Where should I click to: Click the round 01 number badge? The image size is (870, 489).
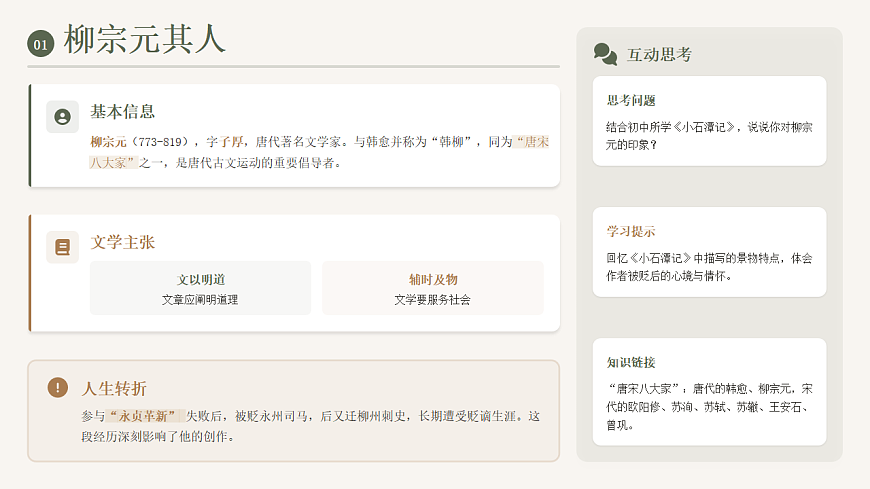coord(41,44)
